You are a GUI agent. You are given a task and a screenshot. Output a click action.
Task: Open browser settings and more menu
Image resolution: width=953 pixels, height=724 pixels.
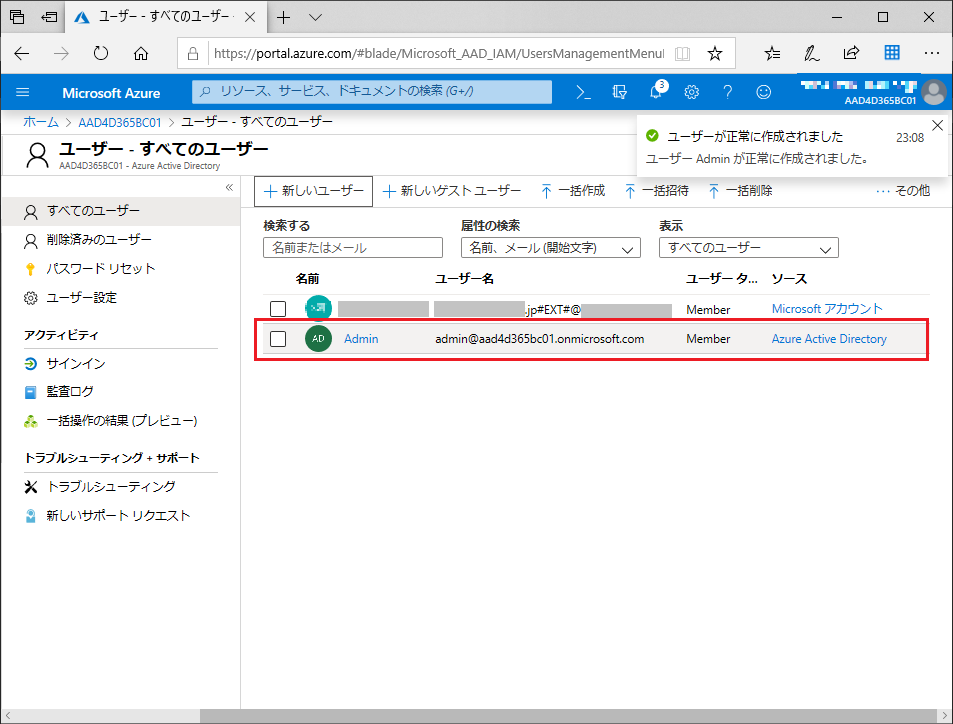coord(932,53)
